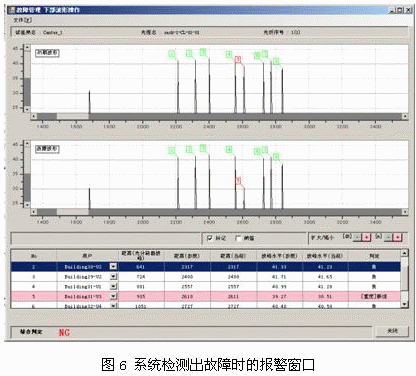Viewport: 416px width, 376px height.
Task: Click upper chart right scroll arrow
Action: tap(405, 116)
